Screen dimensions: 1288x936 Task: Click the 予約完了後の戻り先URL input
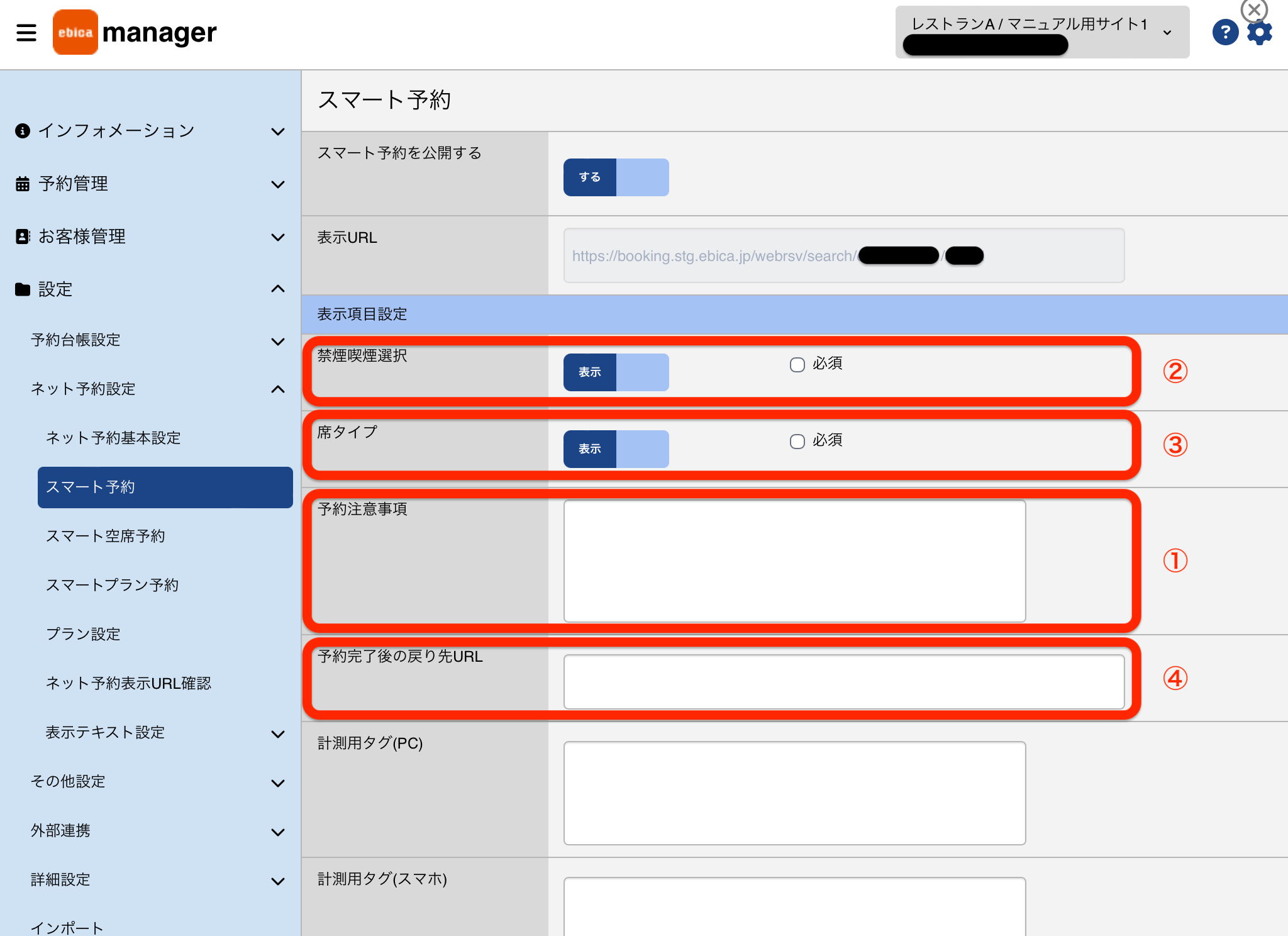tap(844, 682)
